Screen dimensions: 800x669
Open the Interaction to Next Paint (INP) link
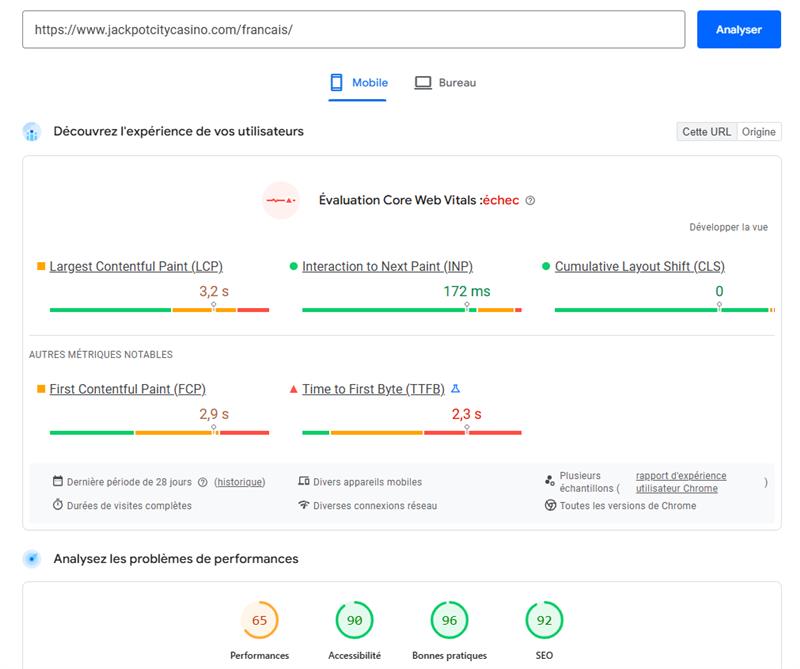[387, 266]
